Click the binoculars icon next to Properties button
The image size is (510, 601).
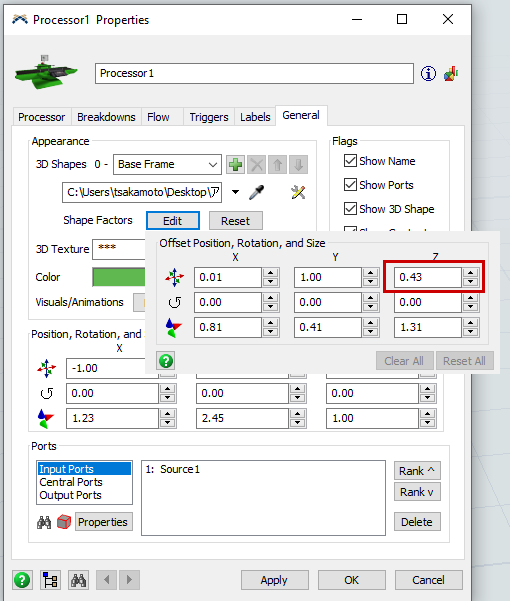pos(44,522)
